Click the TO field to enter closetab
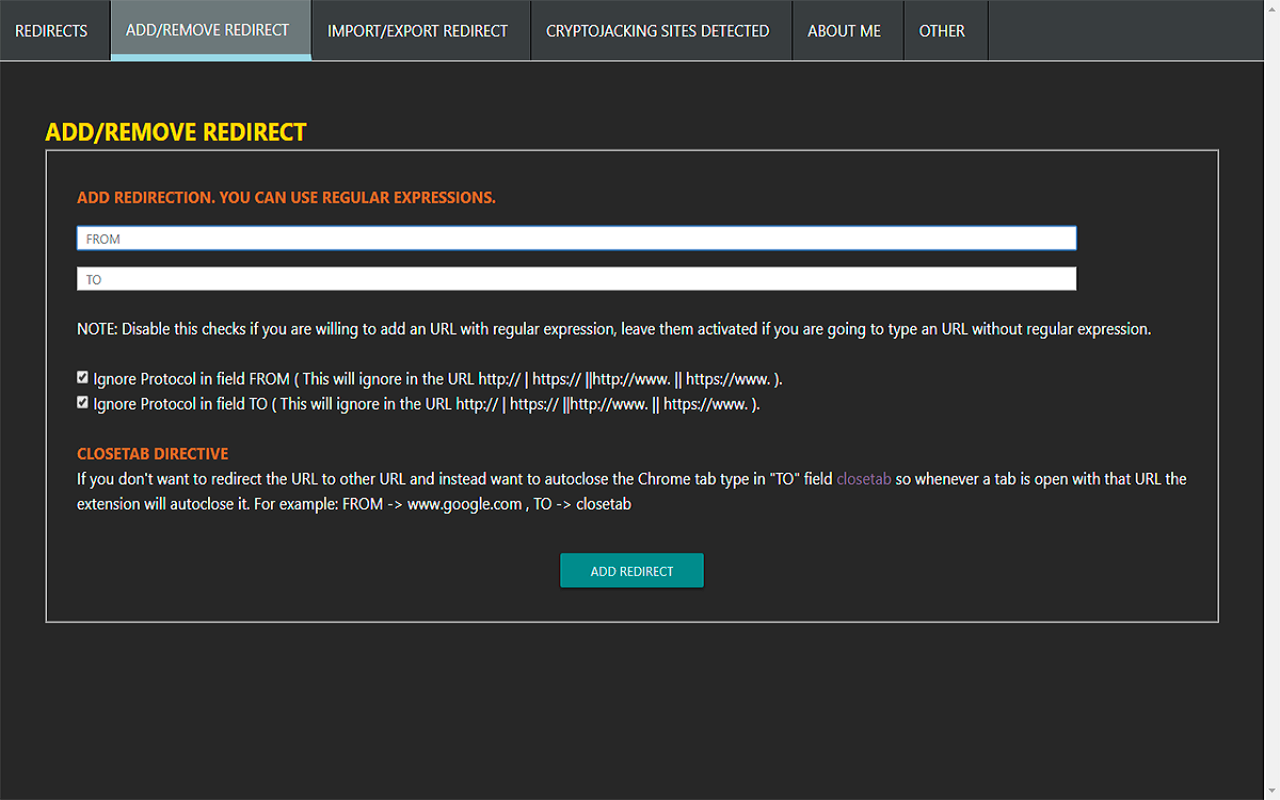The width and height of the screenshot is (1280, 800). (x=576, y=279)
